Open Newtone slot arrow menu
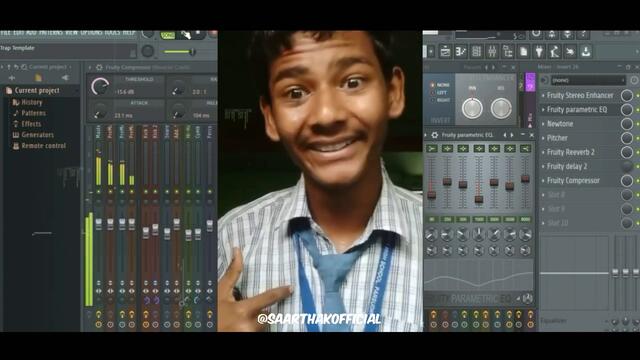The width and height of the screenshot is (640, 360). coord(543,124)
